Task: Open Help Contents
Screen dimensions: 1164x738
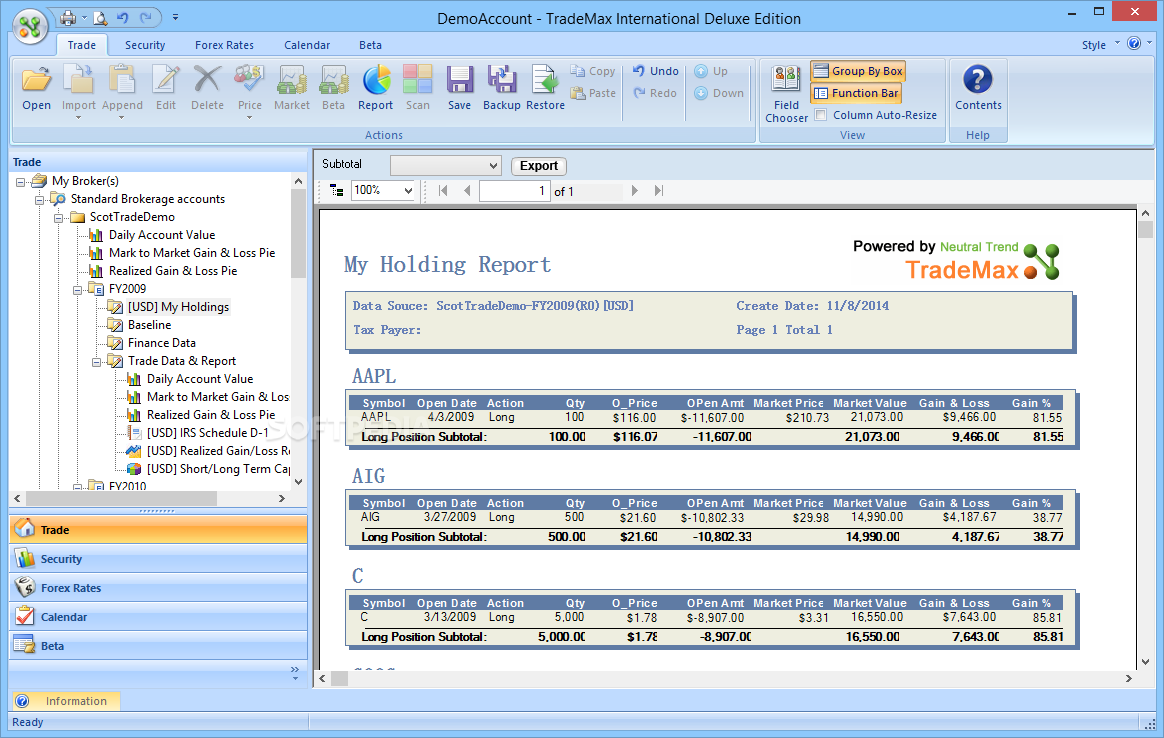Action: (x=978, y=88)
